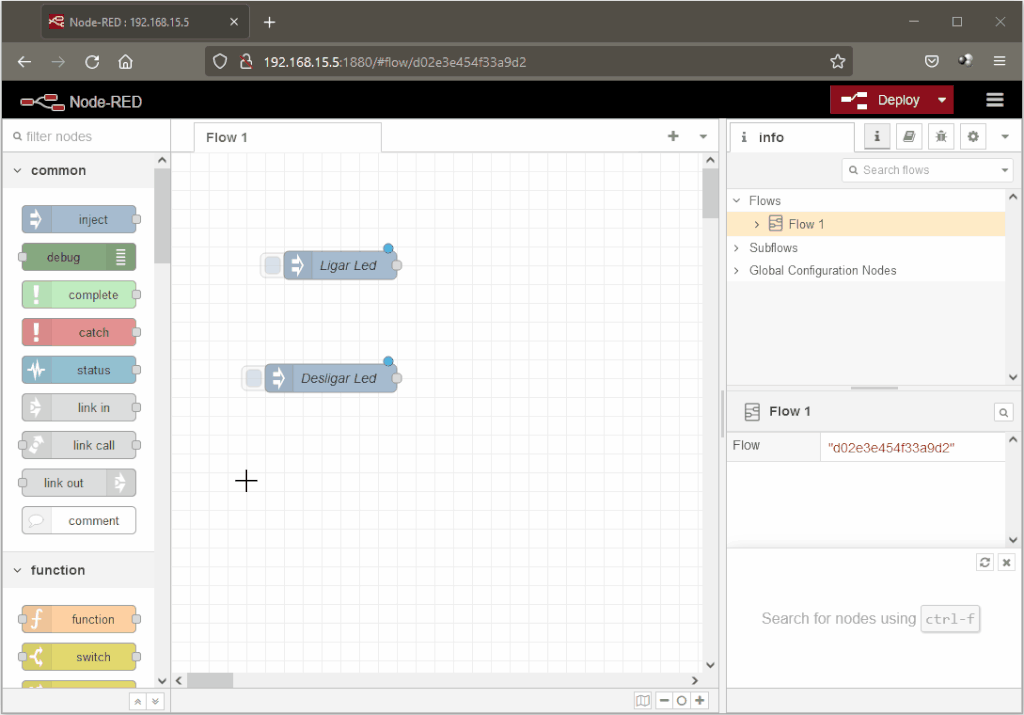Screen dimensions: 1024x715
Task: Toggle the navigator map view
Action: (x=643, y=701)
